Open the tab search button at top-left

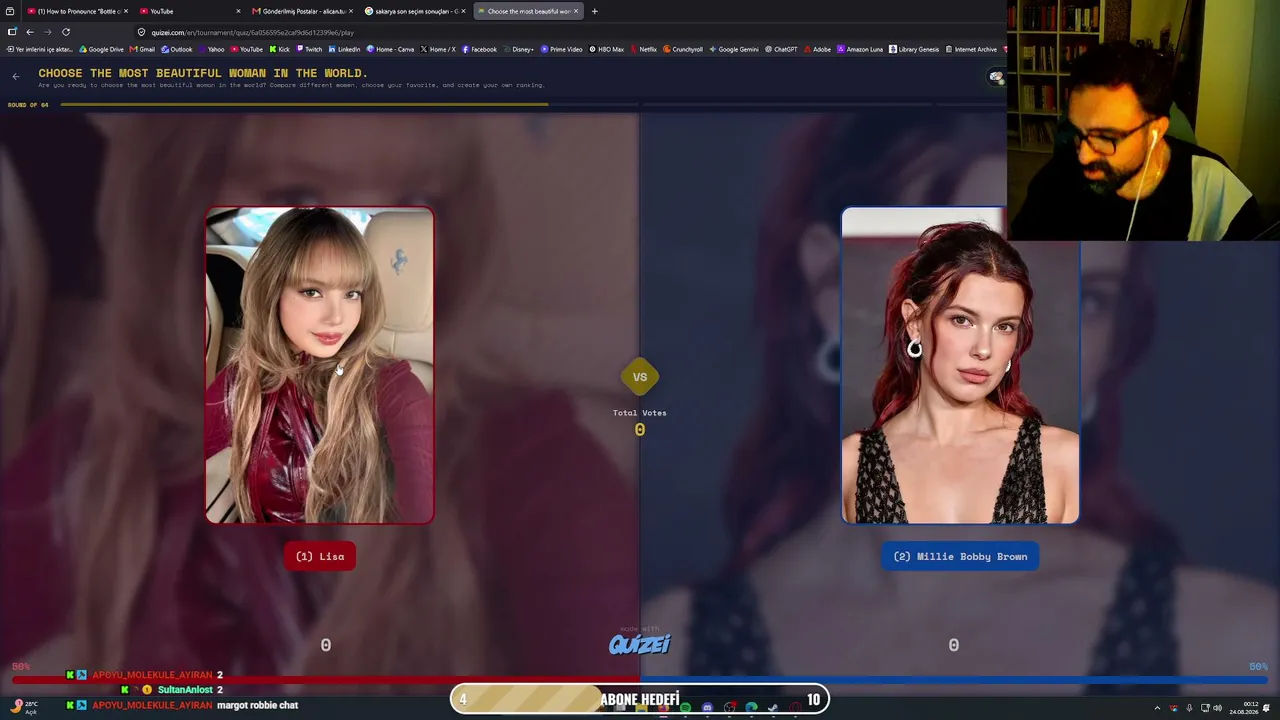pyautogui.click(x=10, y=11)
